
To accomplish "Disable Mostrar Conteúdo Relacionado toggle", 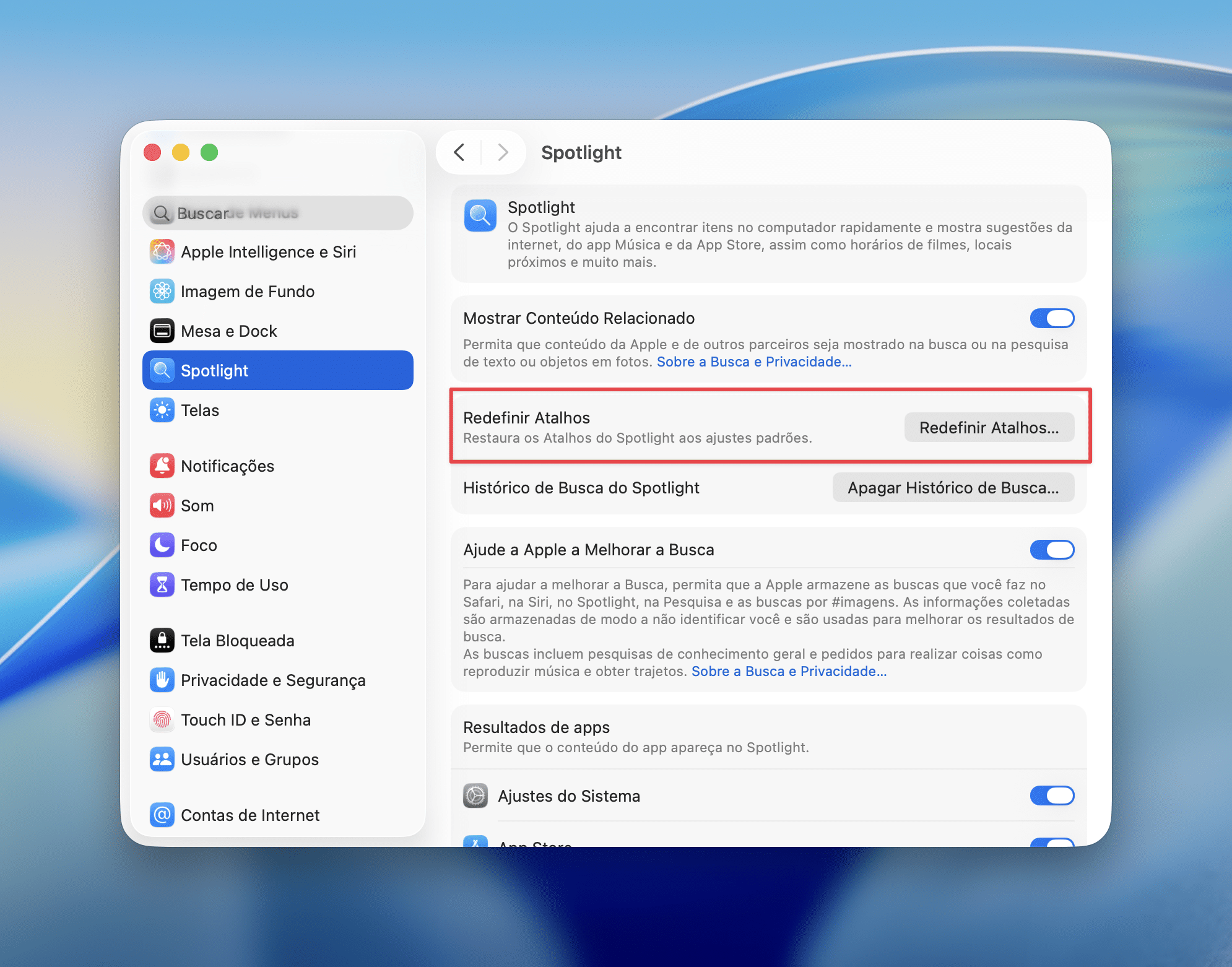I will click(1051, 318).
